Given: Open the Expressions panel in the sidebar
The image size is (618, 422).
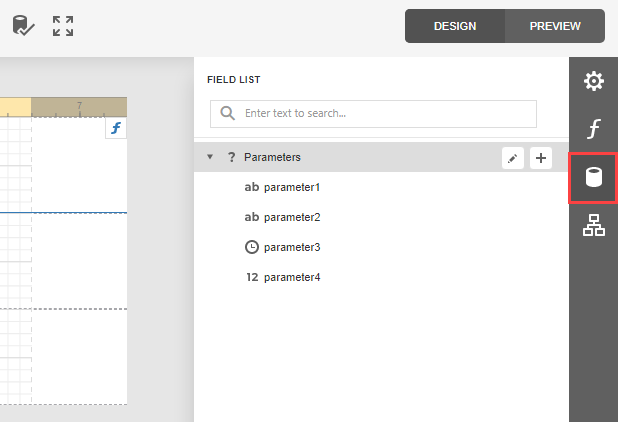Looking at the screenshot, I should pos(593,129).
